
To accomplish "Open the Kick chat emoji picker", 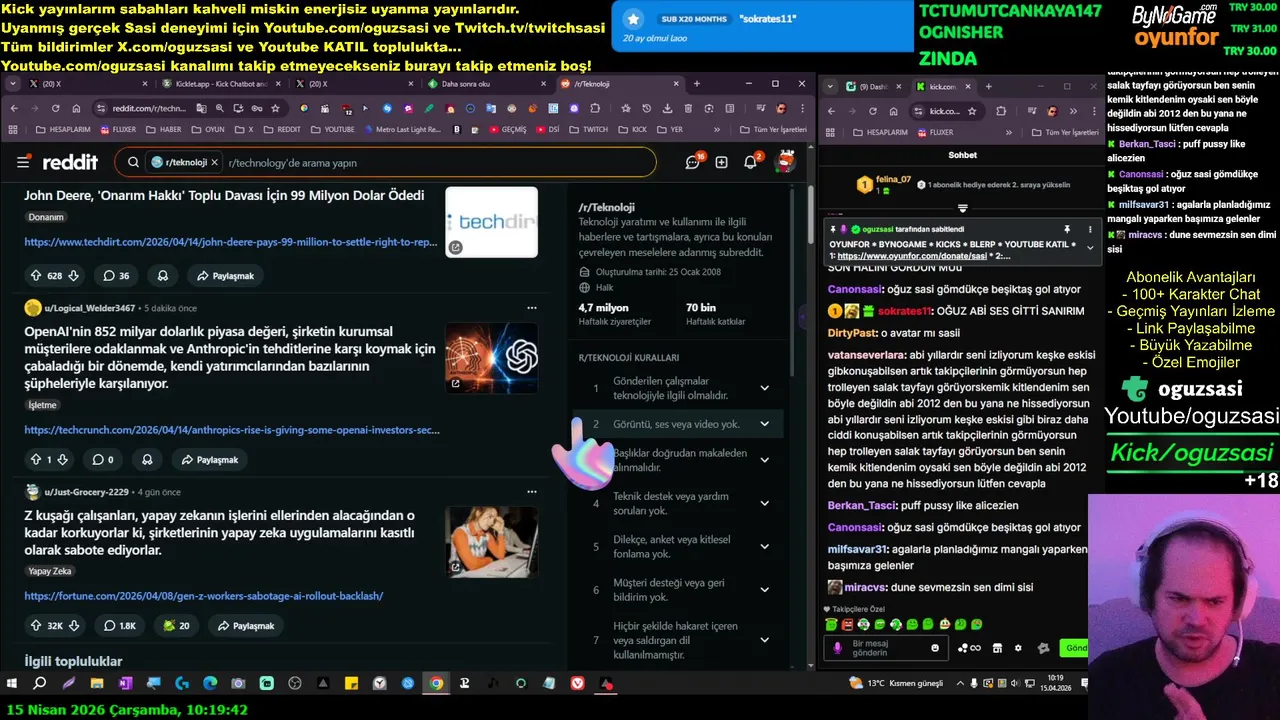I will pyautogui.click(x=935, y=648).
